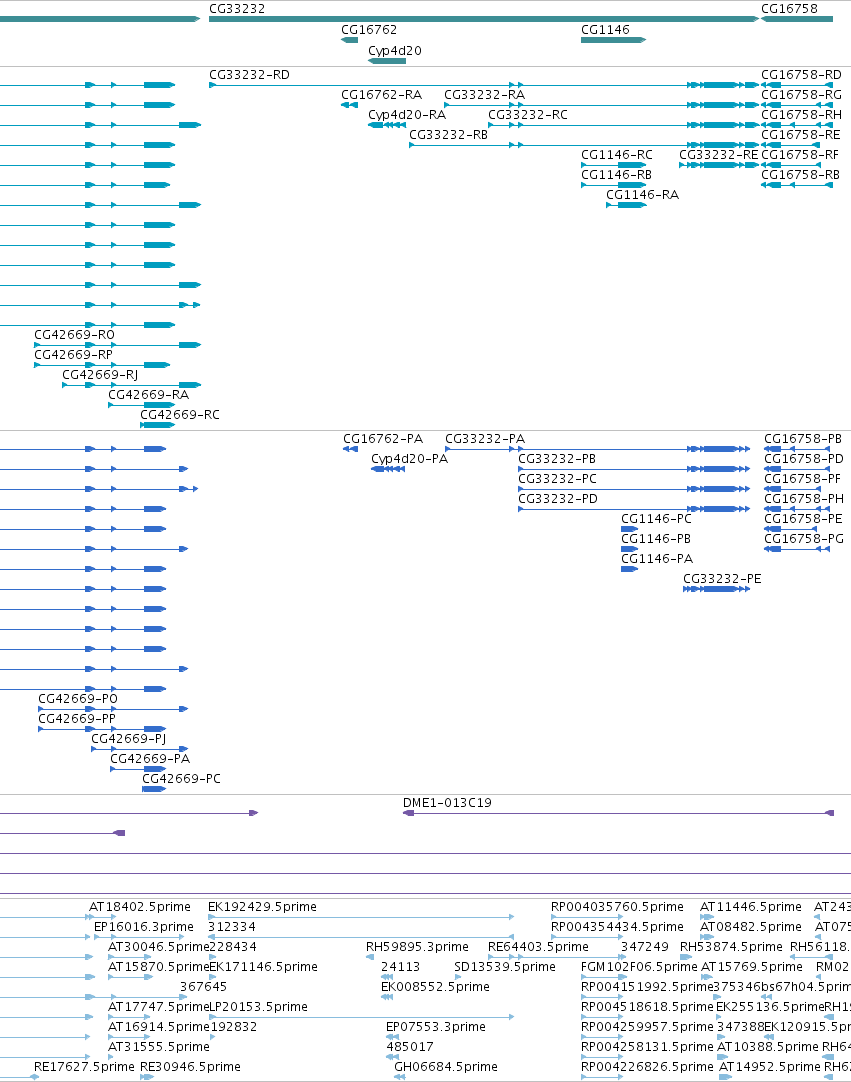
Task: Select protein CG33232-PE
Action: coord(722,579)
